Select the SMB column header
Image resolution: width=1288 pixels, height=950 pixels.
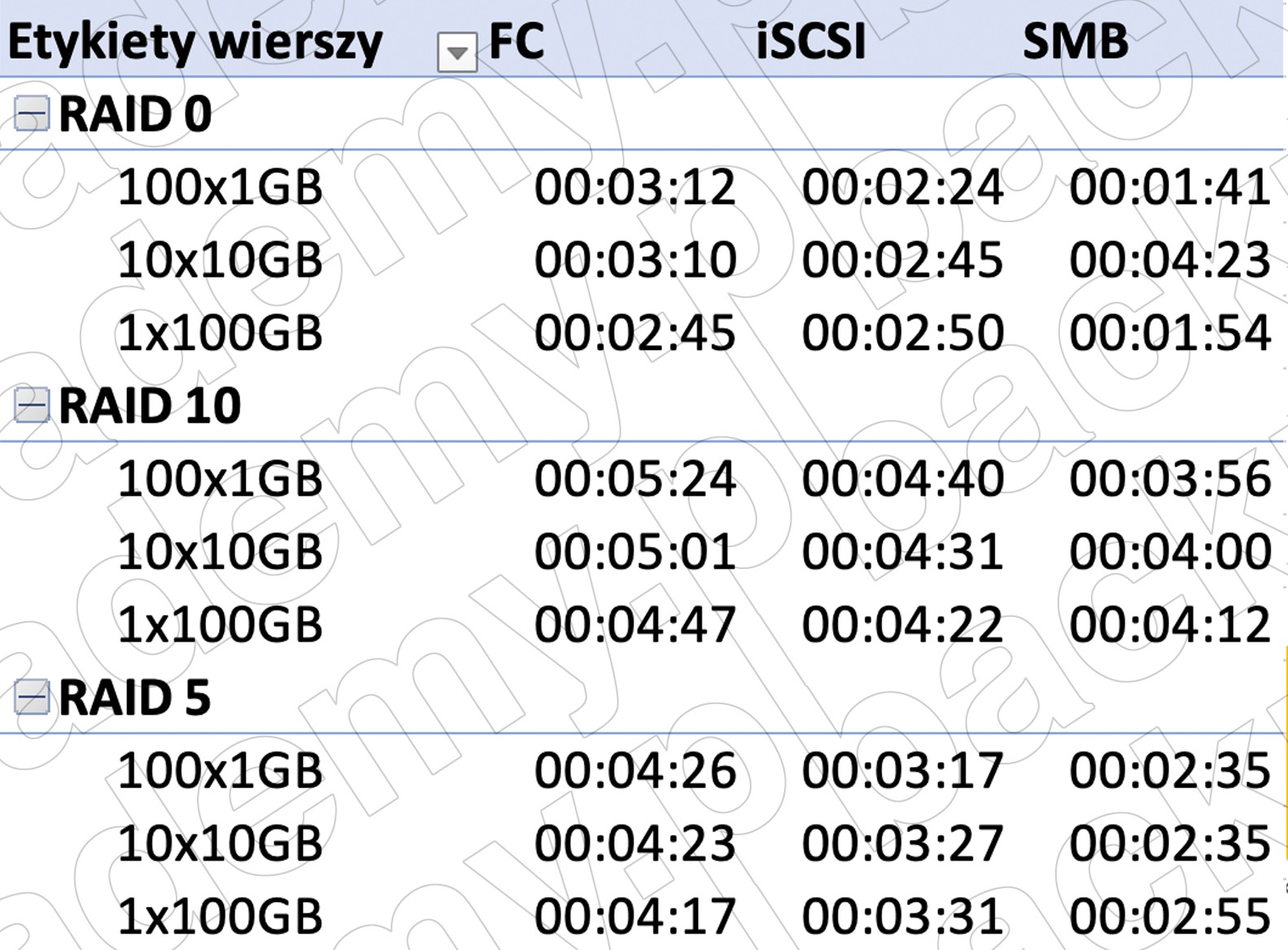click(1076, 41)
